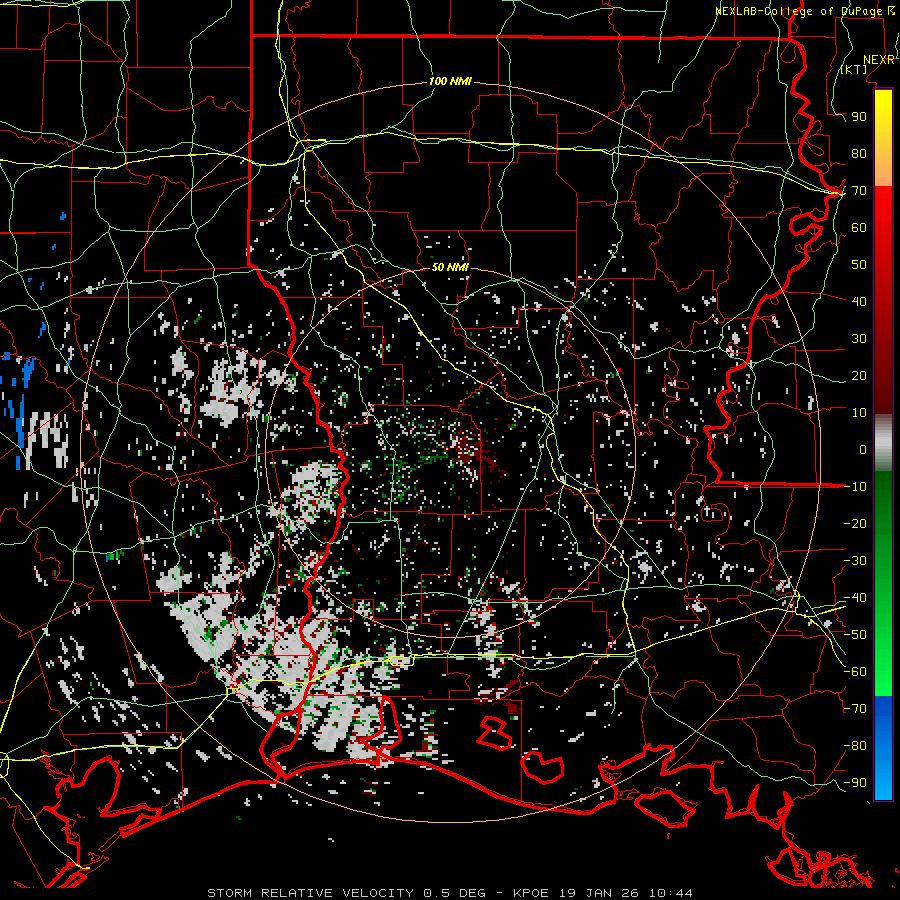Image resolution: width=900 pixels, height=900 pixels.
Task: Click the -40 value on velocity scale
Action: 855,598
